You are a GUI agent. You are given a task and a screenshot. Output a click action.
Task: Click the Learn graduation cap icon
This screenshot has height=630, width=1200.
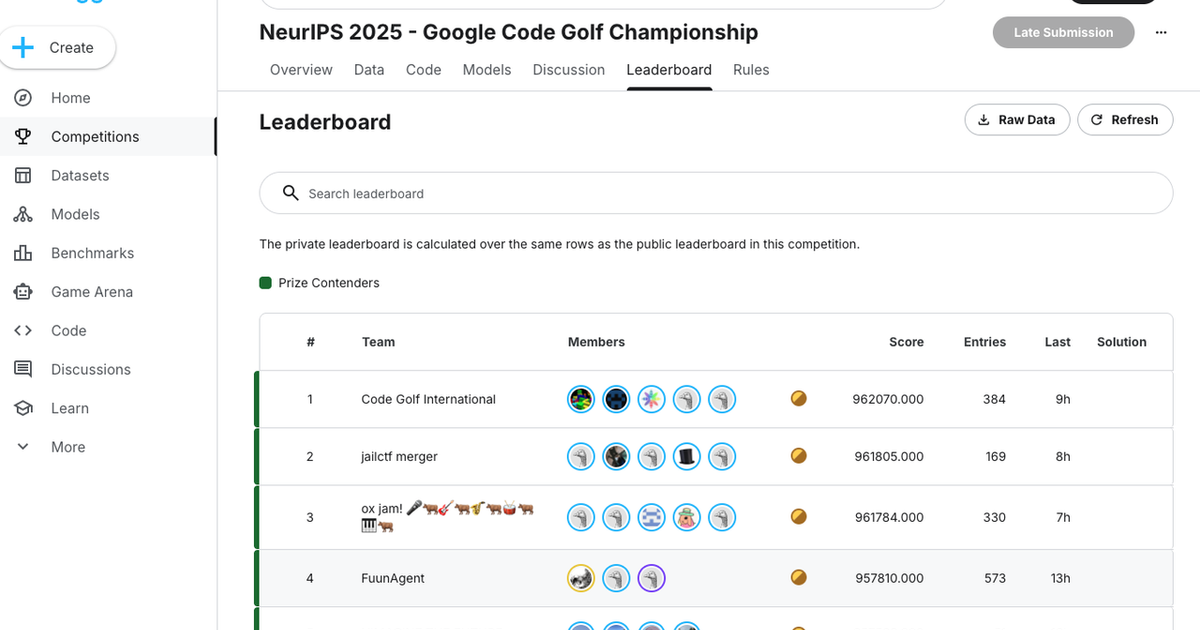(23, 408)
